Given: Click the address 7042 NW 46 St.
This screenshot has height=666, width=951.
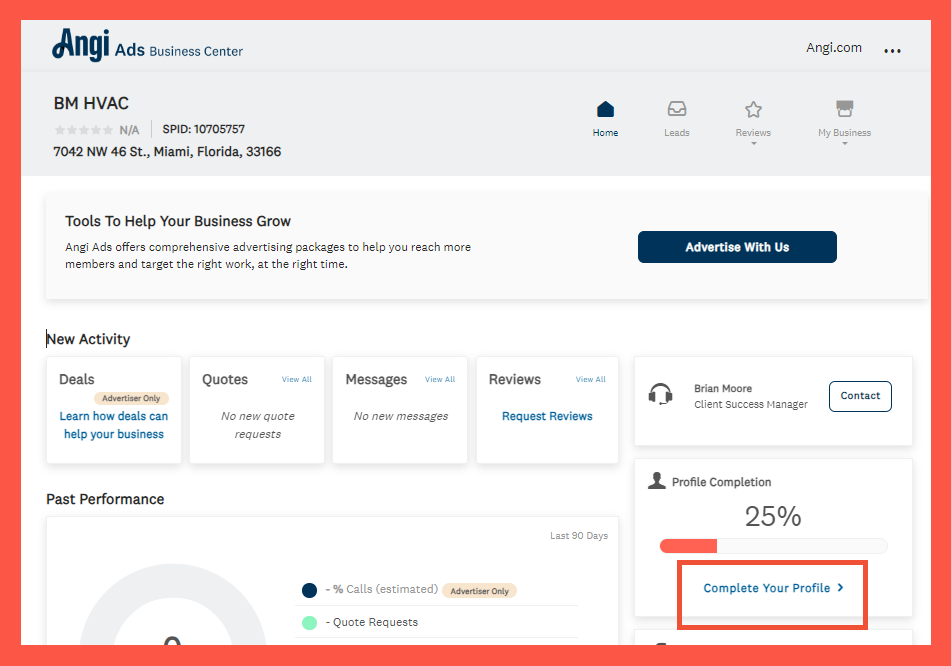Looking at the screenshot, I should pyautogui.click(x=167, y=152).
